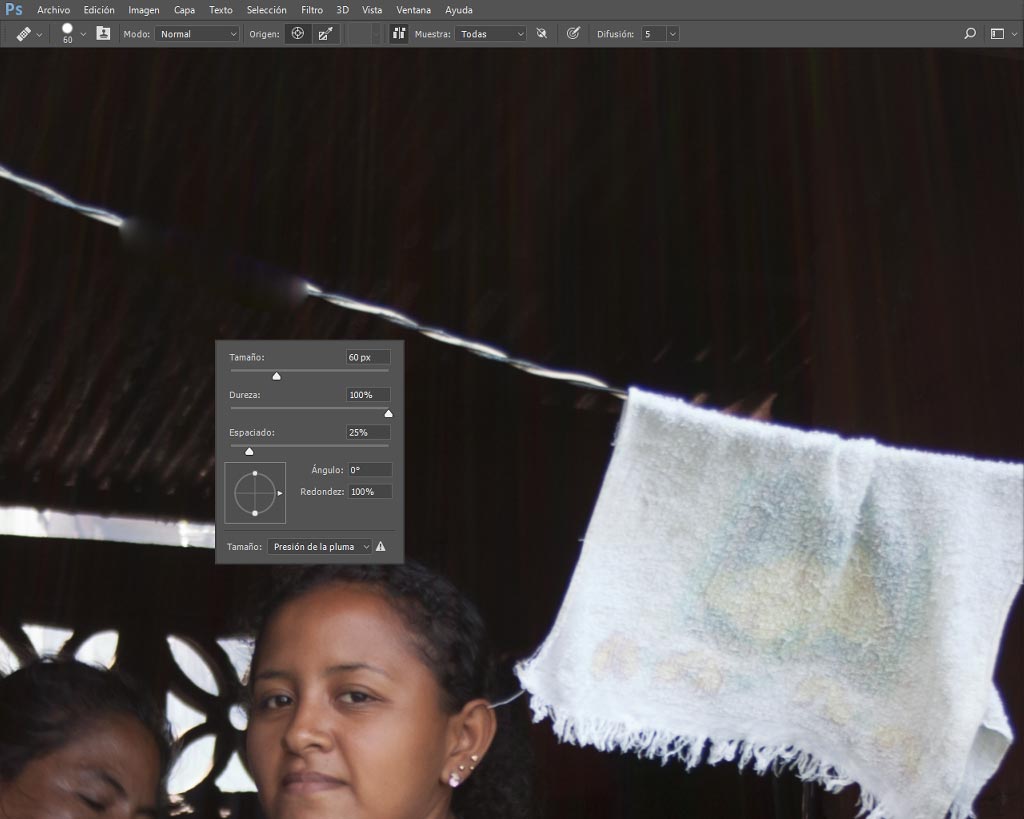Toggle the Clone Source panel icon
Screen dimensions: 1024x819
click(x=103, y=33)
